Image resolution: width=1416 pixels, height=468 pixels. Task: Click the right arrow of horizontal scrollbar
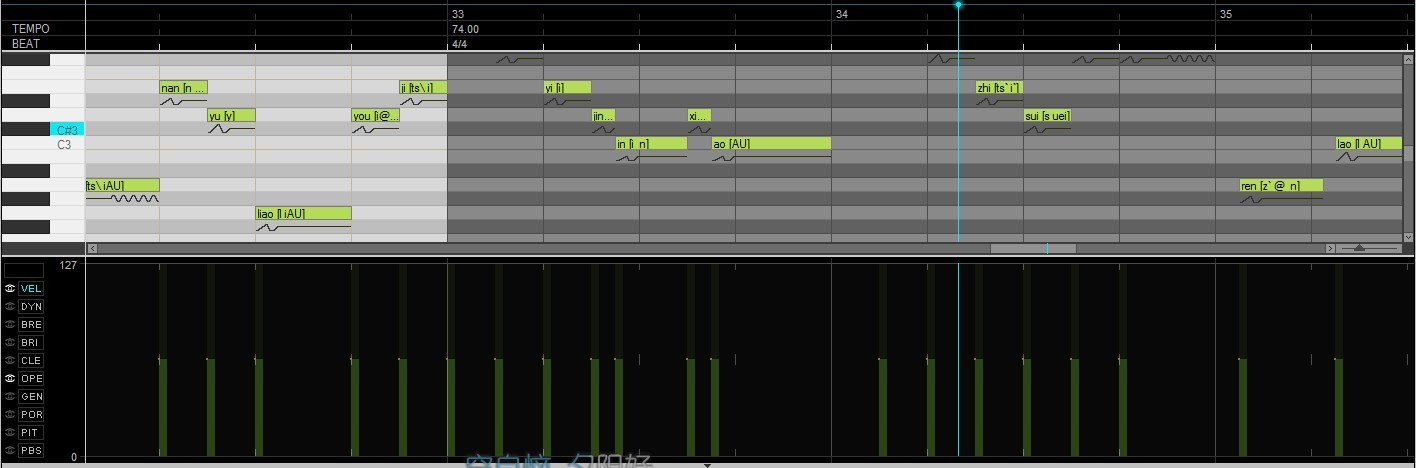pyautogui.click(x=1330, y=248)
